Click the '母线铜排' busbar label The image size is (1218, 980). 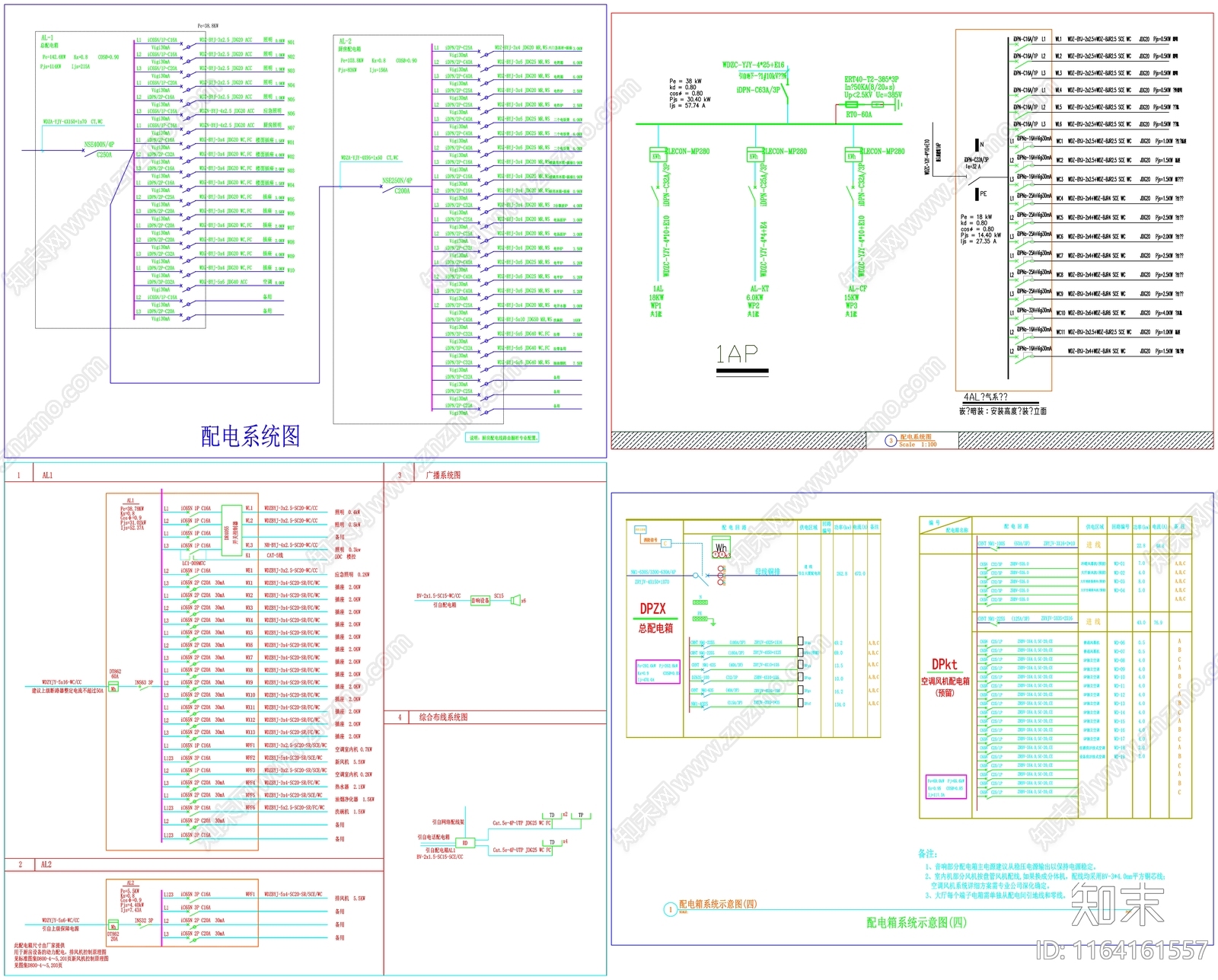click(x=767, y=571)
